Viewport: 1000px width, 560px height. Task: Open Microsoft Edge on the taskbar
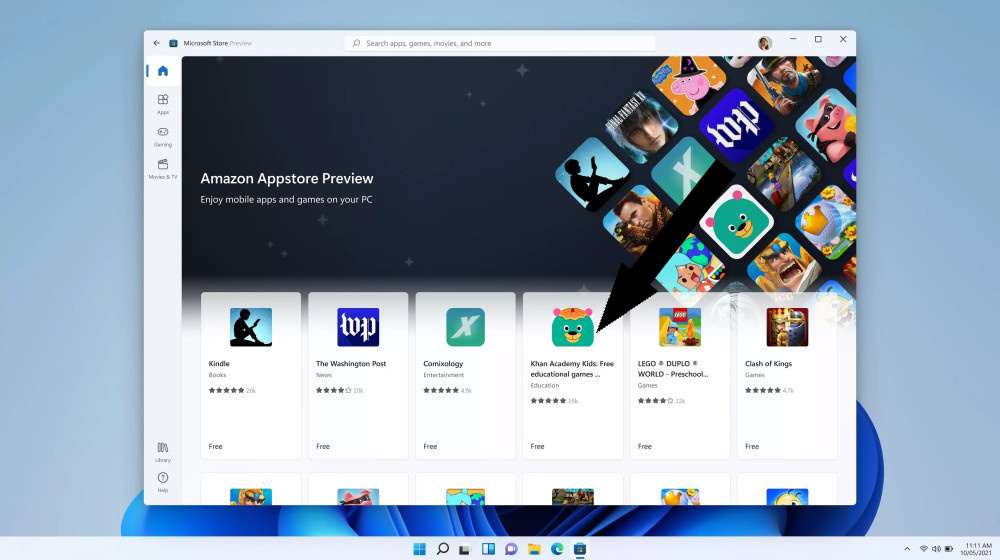[x=557, y=549]
